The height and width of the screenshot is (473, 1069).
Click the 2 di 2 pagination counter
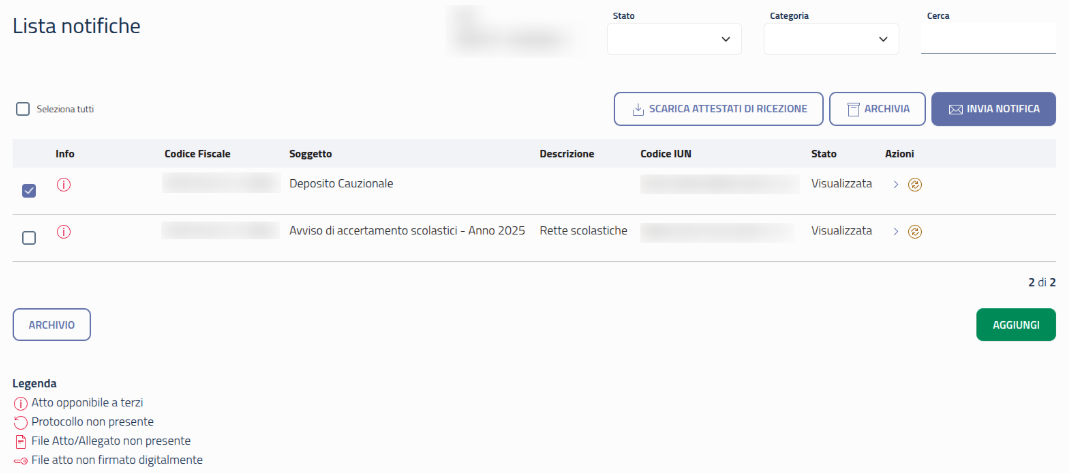1042,282
